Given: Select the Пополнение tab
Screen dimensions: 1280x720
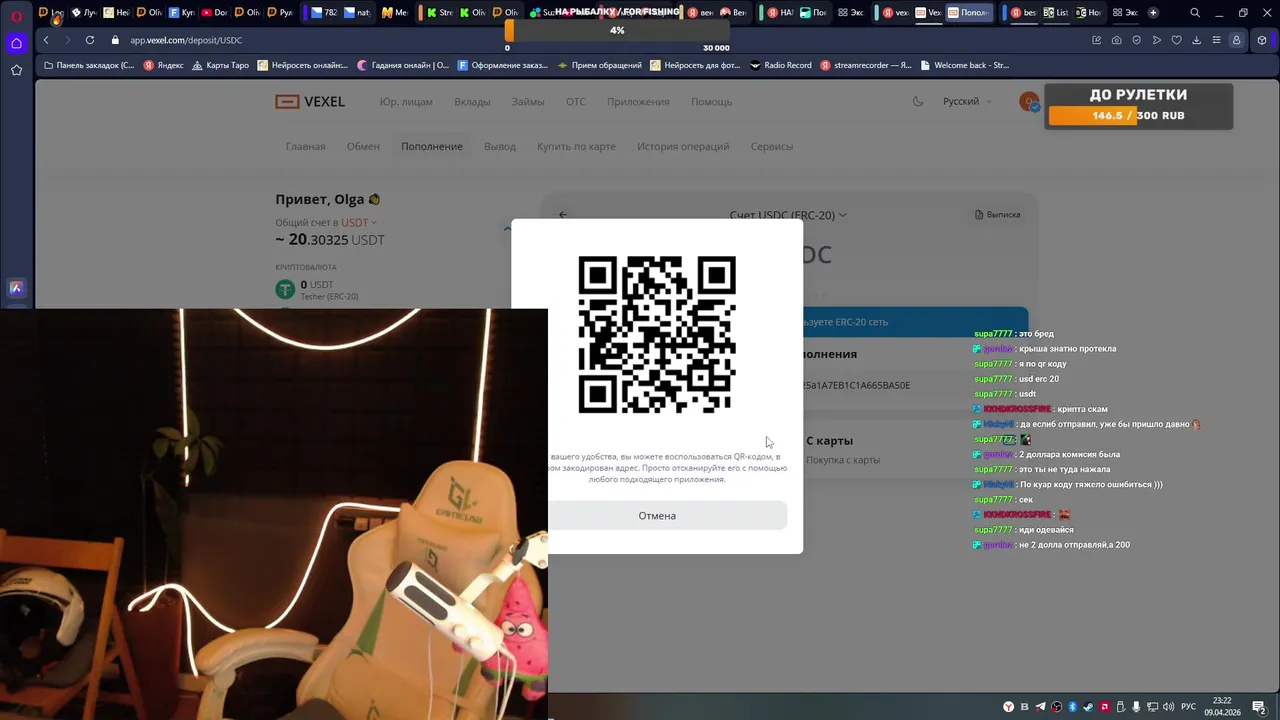Looking at the screenshot, I should point(432,146).
